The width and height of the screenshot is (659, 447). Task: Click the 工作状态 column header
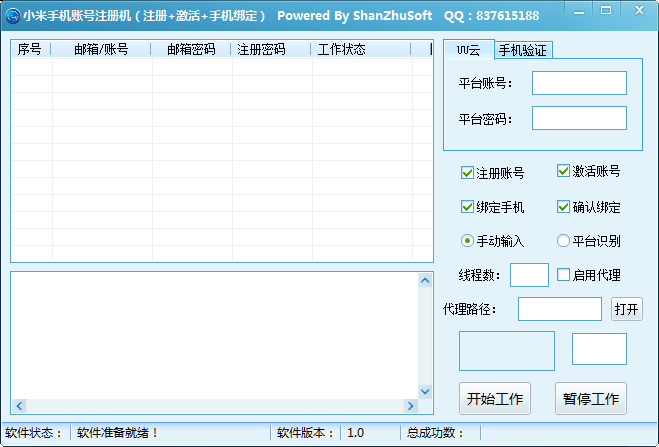coord(361,49)
